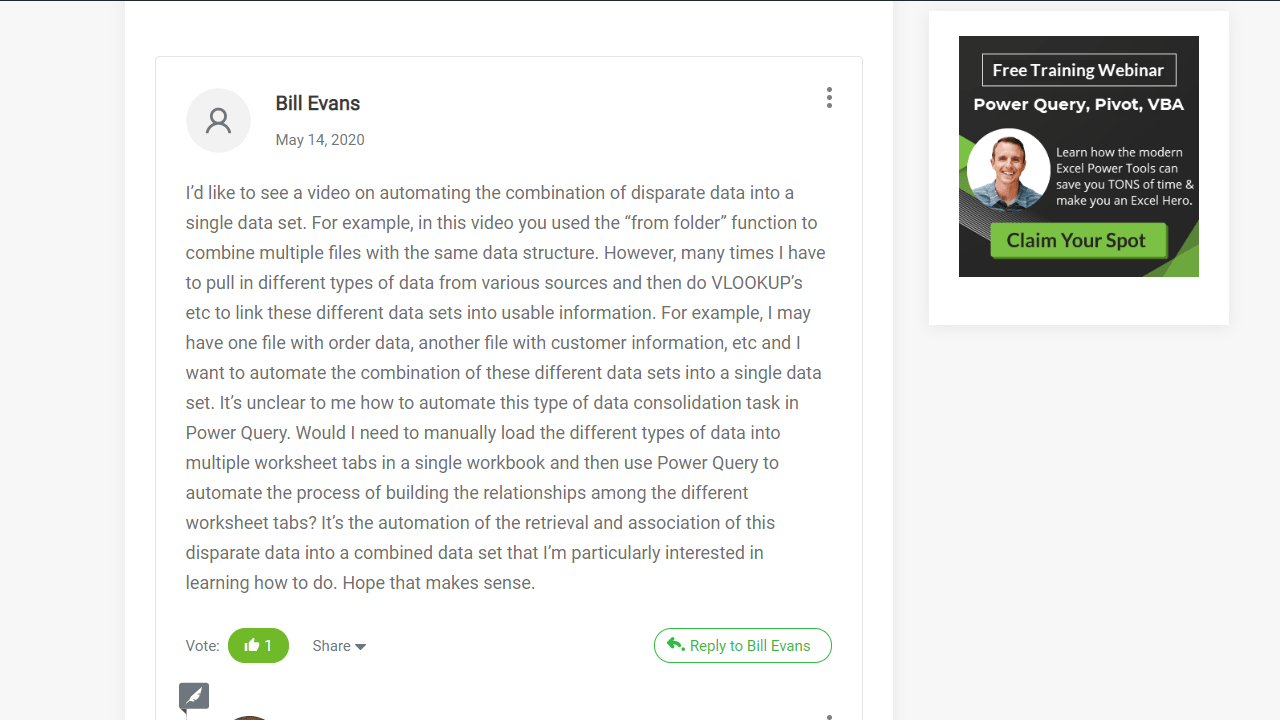Screen dimensions: 1280x720
Task: Click inside Bill Evans' comment paragraph
Action: pos(500,388)
